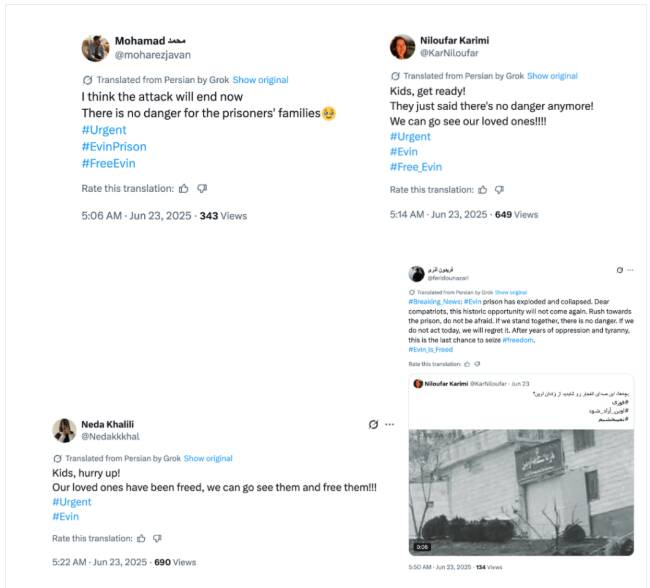Click thumbs-up on Mohamad's translation rating

(x=184, y=188)
